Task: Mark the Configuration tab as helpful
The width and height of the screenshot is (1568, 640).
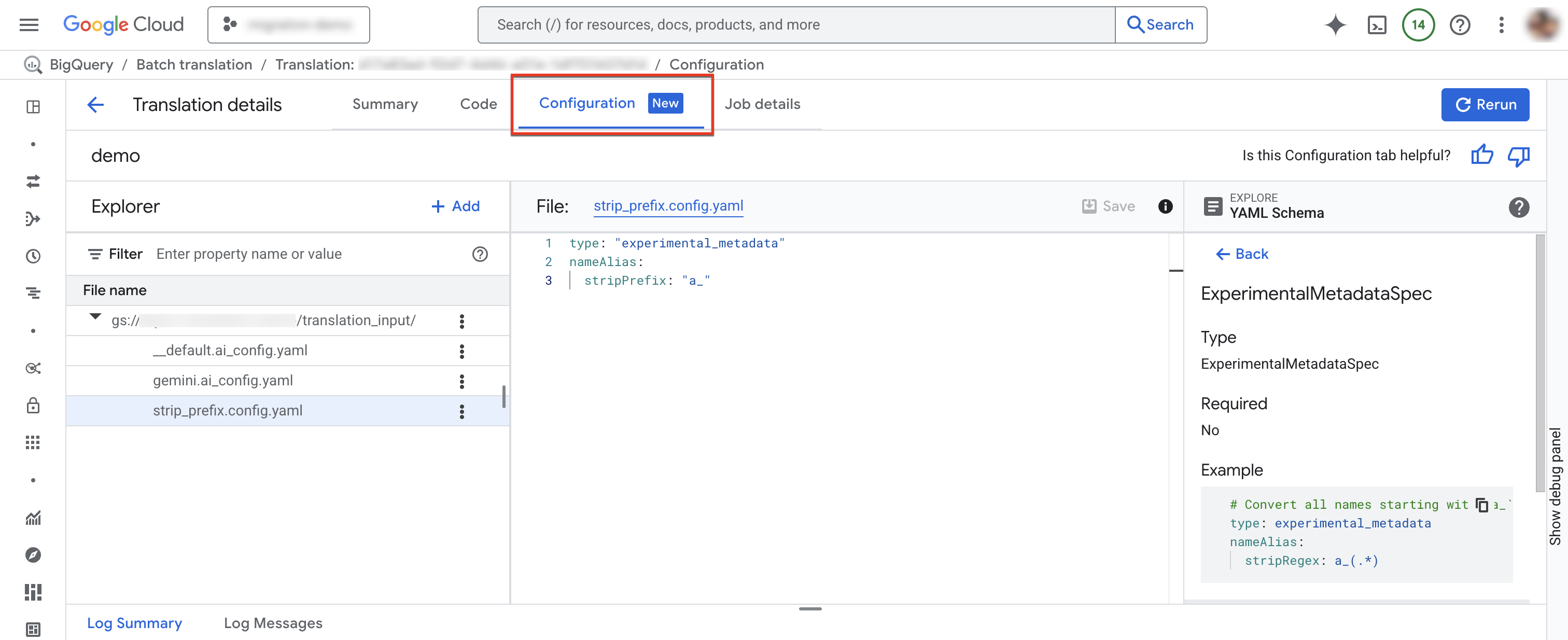Action: (1482, 155)
